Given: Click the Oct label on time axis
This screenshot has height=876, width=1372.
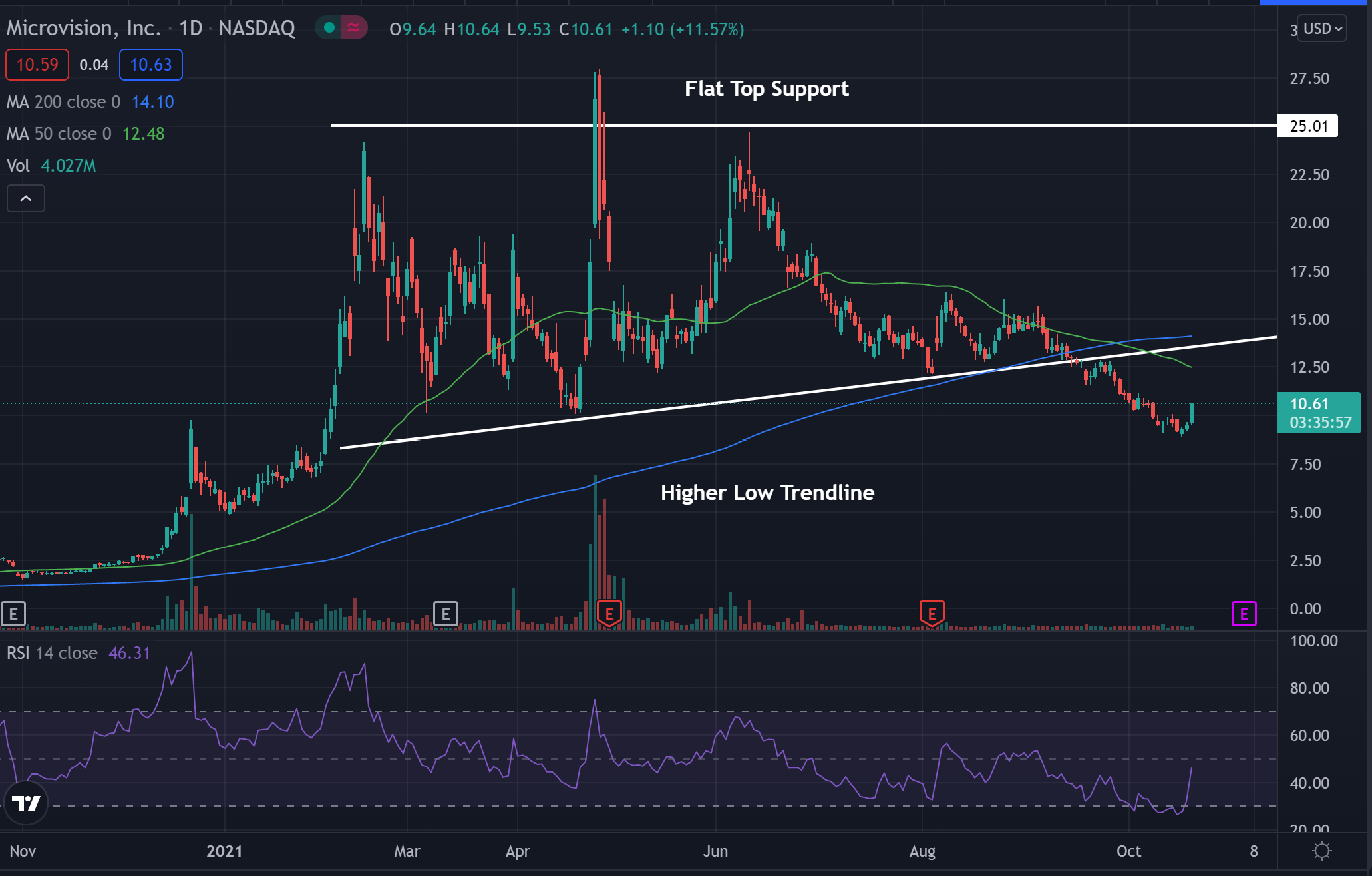Looking at the screenshot, I should pos(1128,851).
